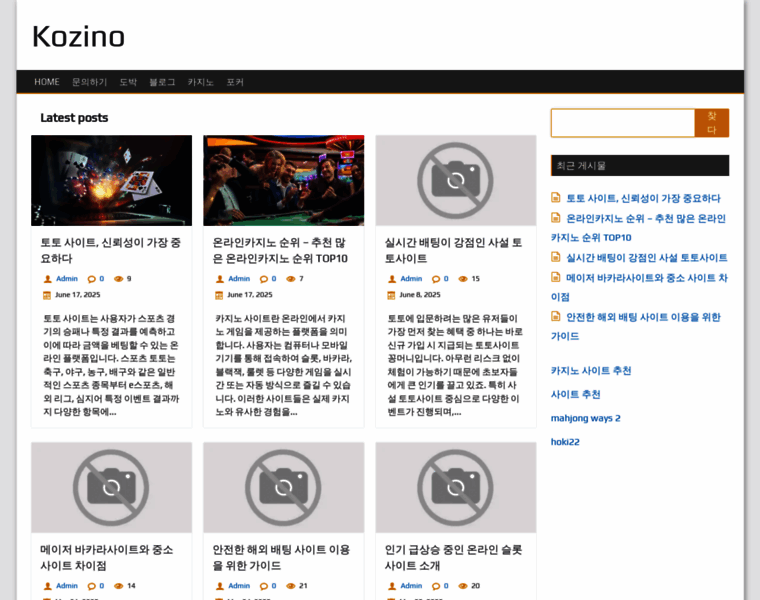Screen dimensions: 760x600
Task: Open placeholder image of 안전한 해외 배팅 post
Action: pyautogui.click(x=284, y=488)
